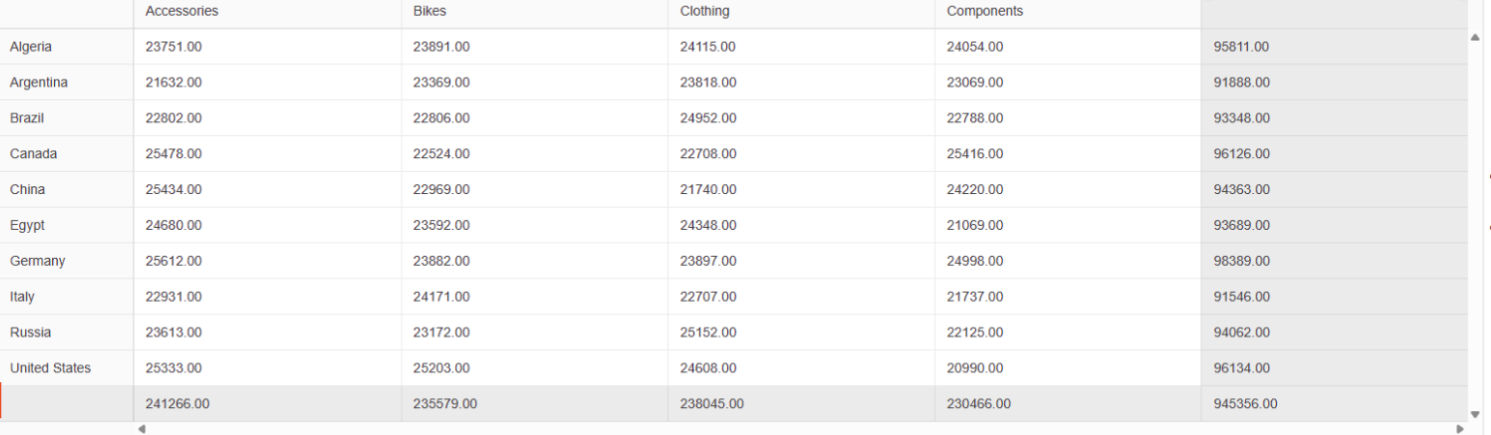Click the horizontal scrollbar left arrow
Screen dimensions: 1491x435
[x=142, y=429]
